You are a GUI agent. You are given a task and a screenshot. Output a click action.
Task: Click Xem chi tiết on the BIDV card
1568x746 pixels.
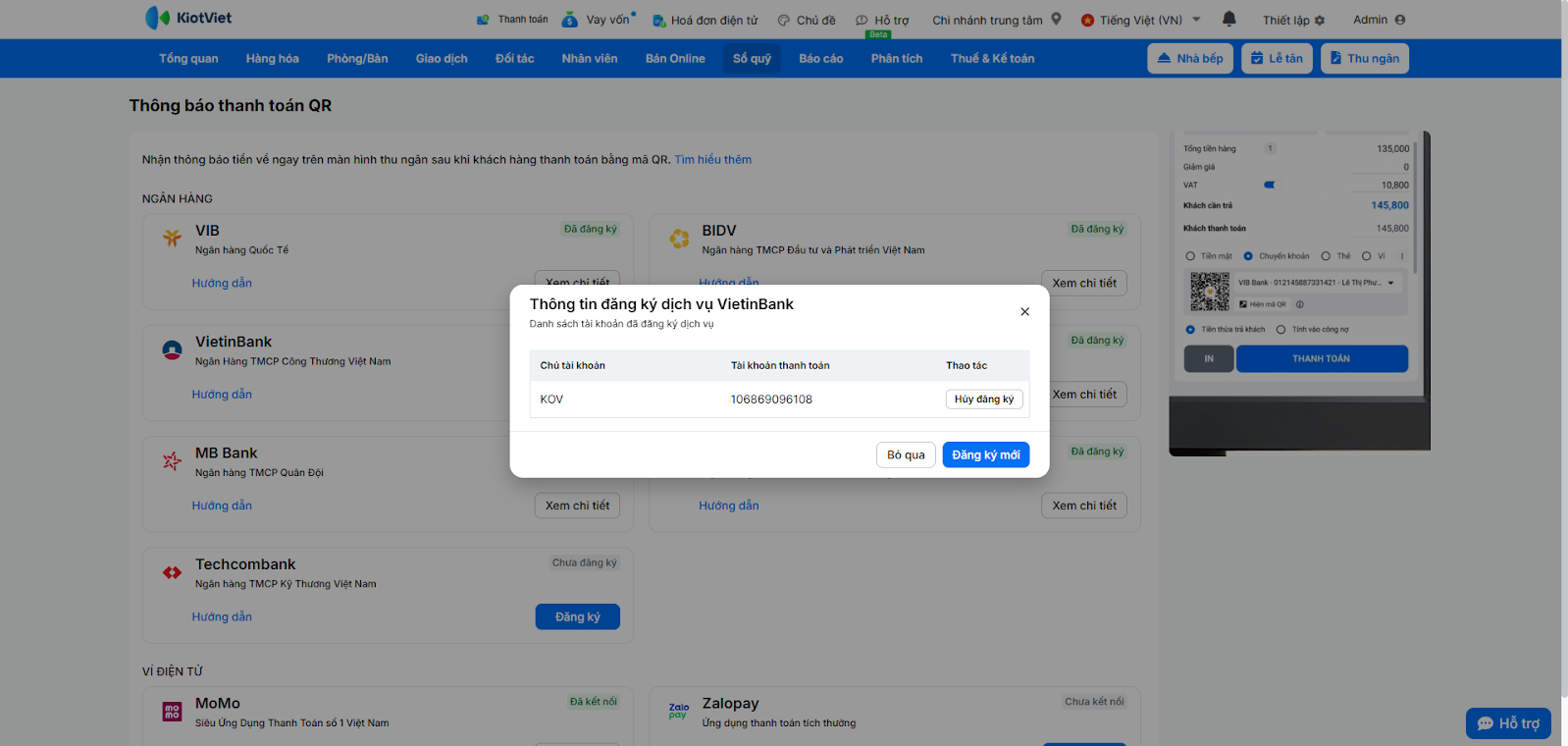click(1084, 284)
